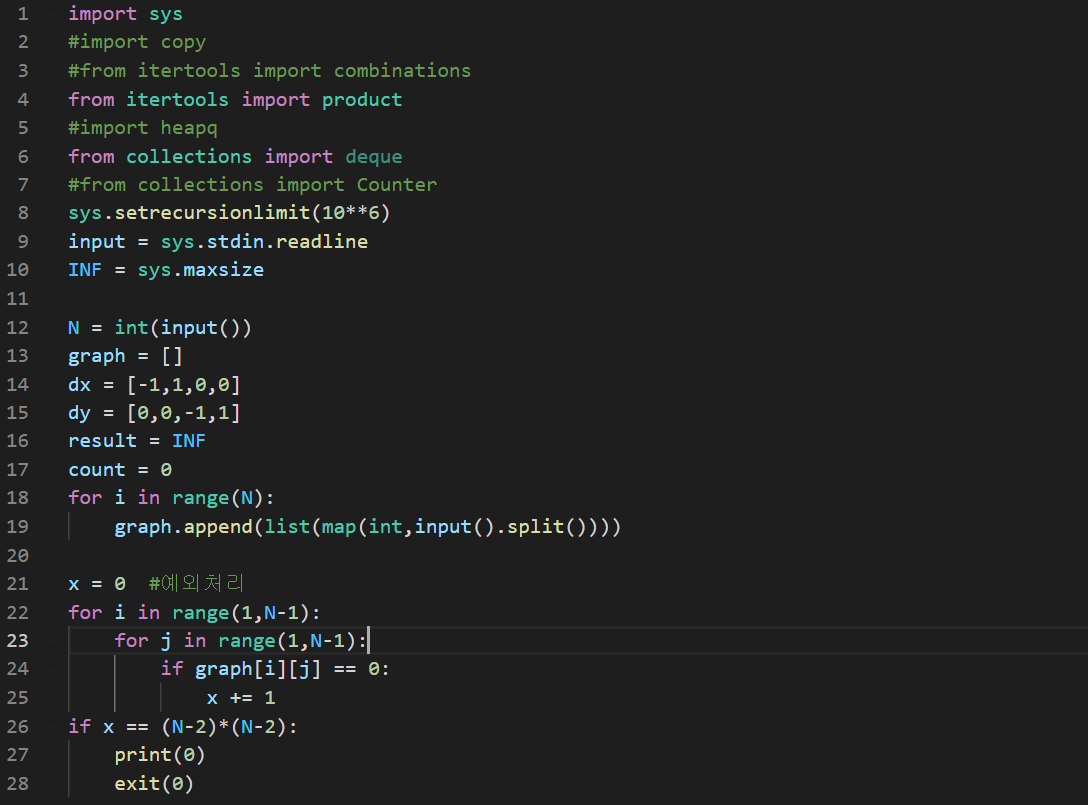Place cursor on the word 'combinations'
The width and height of the screenshot is (1088, 805).
pyautogui.click(x=402, y=71)
